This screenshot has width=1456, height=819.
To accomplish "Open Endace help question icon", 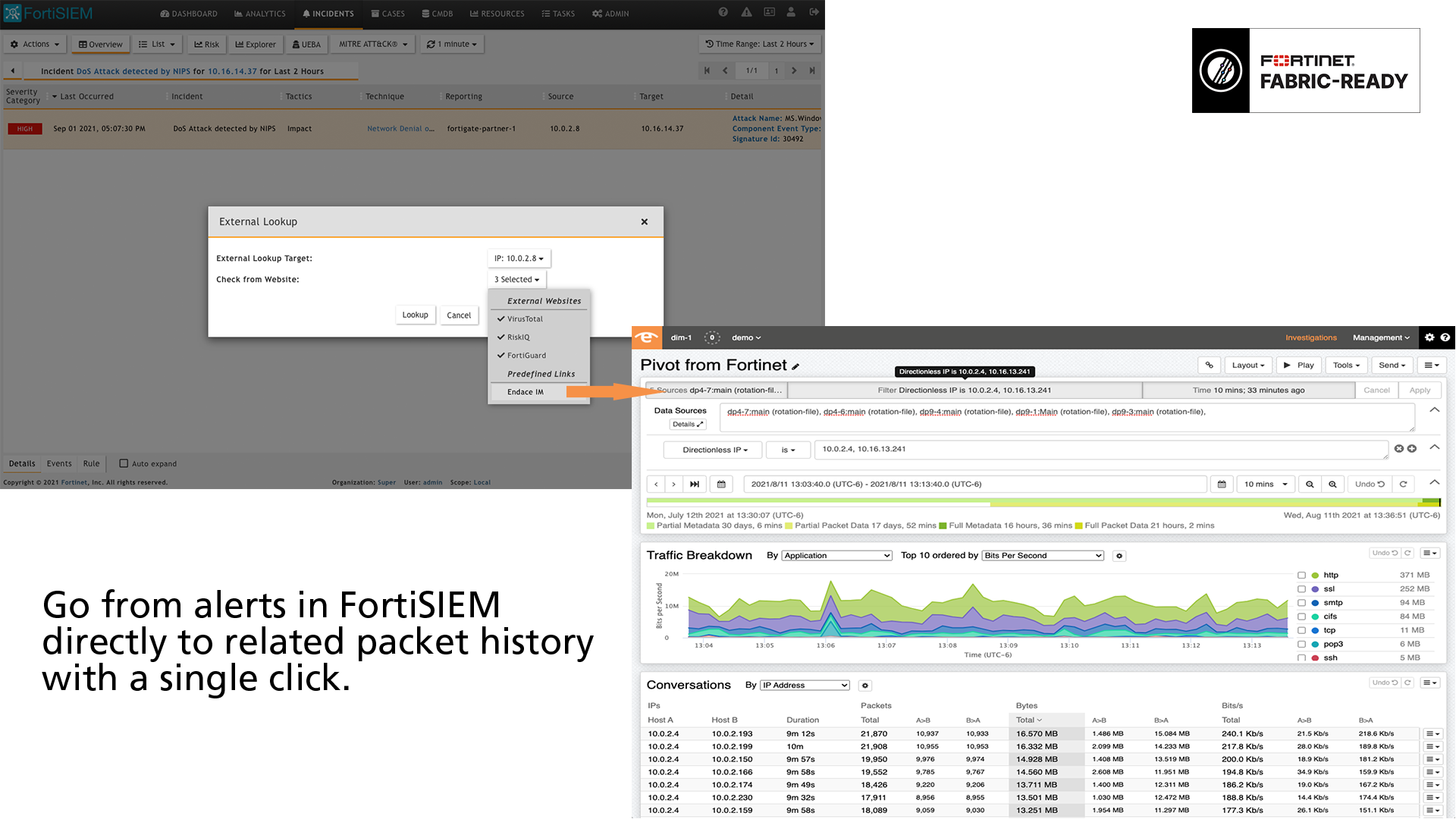I will pos(1445,337).
